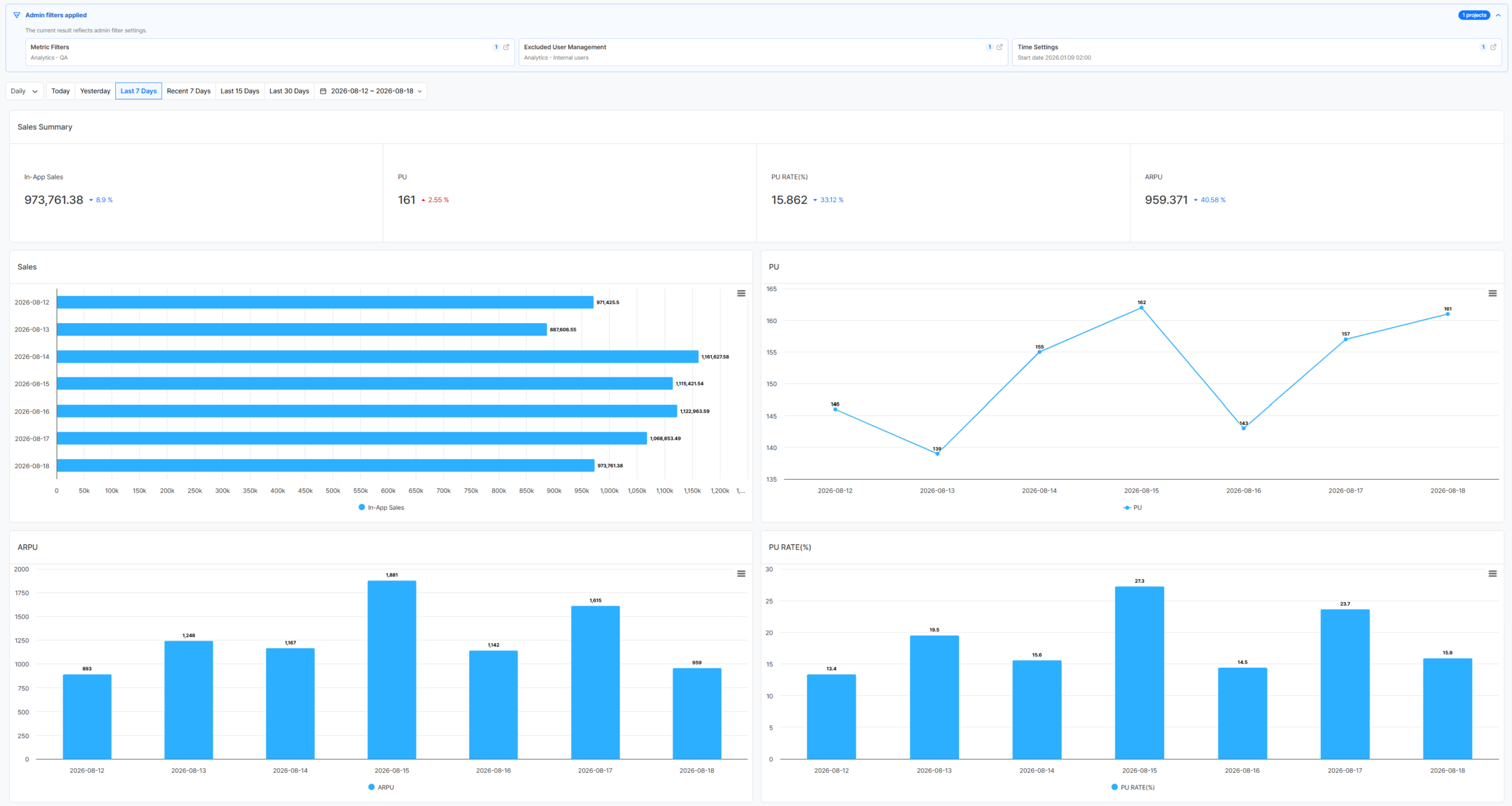Click the 8.9 % change indicator
This screenshot has height=806, width=1512.
(x=101, y=200)
